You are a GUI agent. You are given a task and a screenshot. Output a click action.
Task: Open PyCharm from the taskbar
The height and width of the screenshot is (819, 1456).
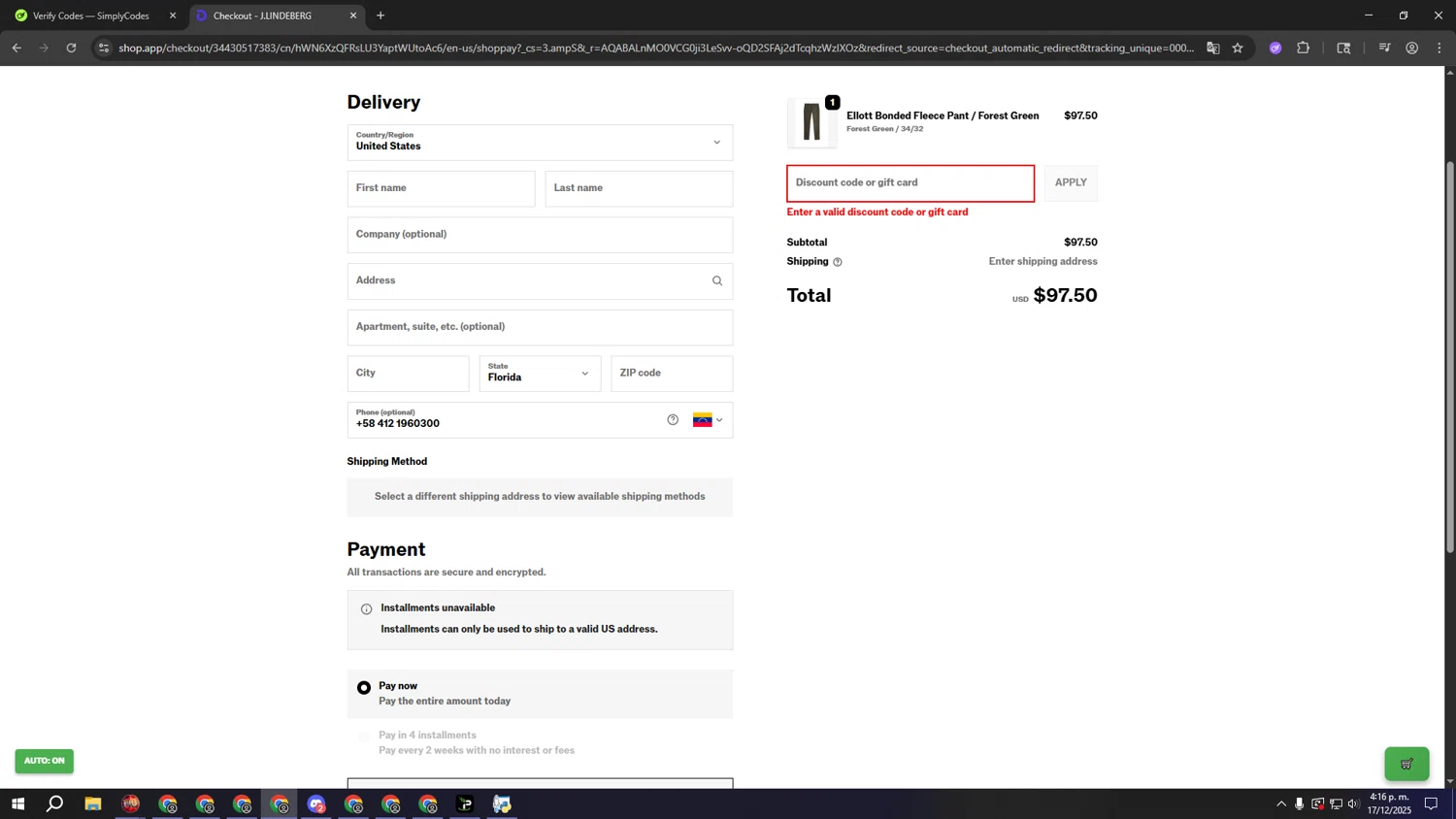click(x=465, y=803)
